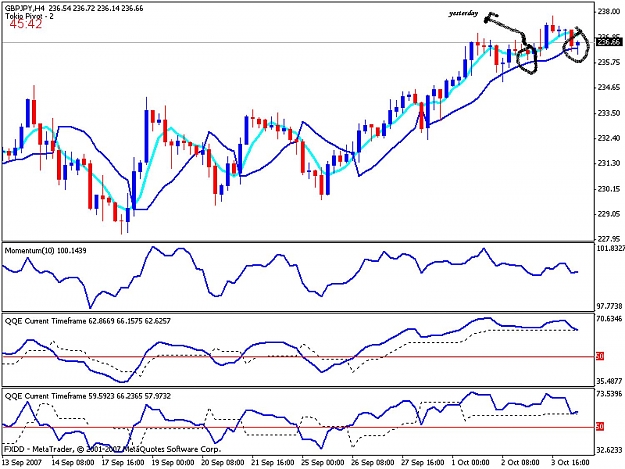Click the red 45:42 countdown timer

[x=26, y=24]
